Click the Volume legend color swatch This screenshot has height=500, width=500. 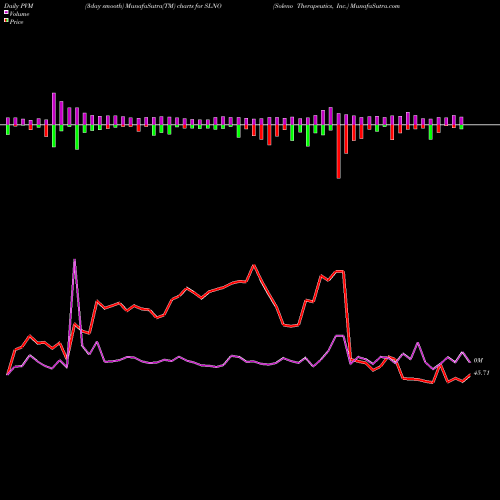coord(6,13)
